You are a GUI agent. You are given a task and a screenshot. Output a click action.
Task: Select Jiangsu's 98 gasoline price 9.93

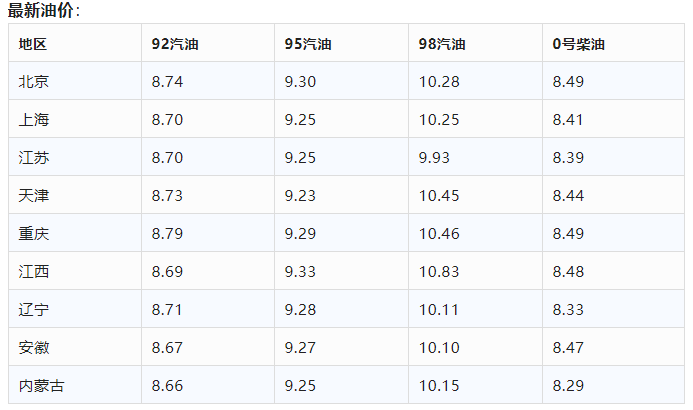[435, 158]
